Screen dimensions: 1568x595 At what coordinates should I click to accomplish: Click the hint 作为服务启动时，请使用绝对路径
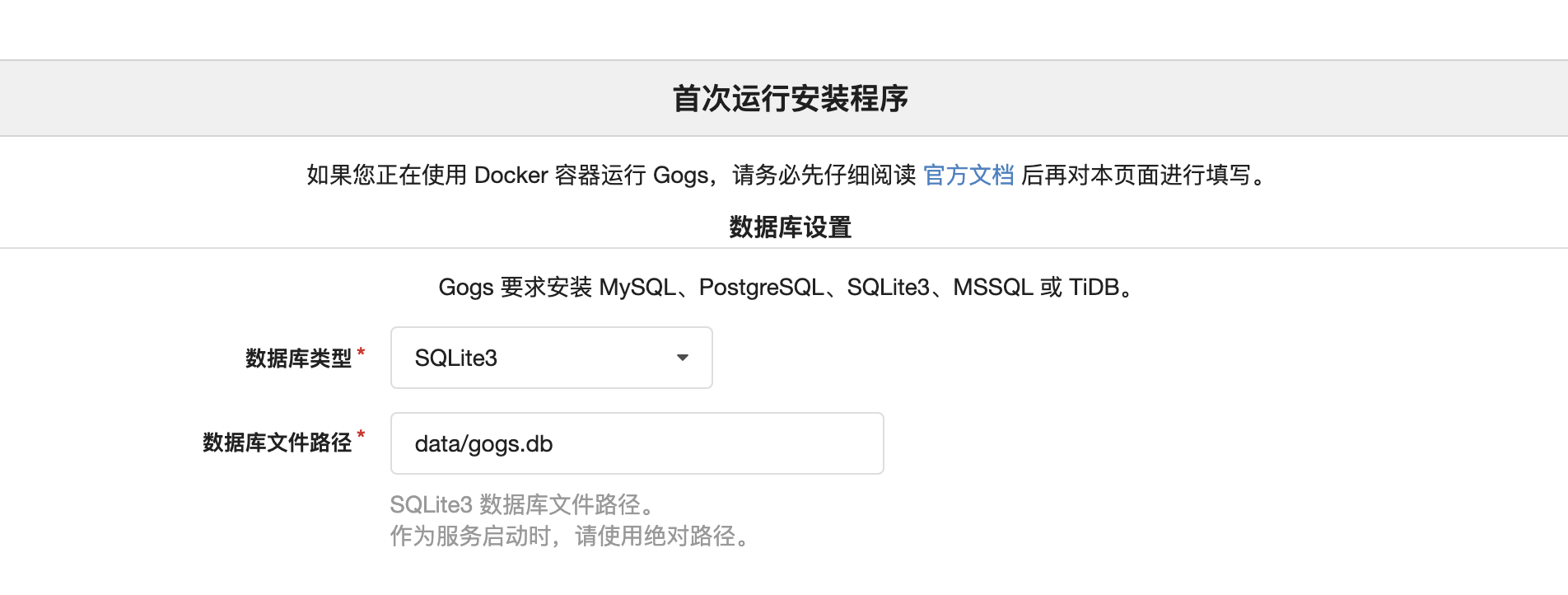coord(572,536)
